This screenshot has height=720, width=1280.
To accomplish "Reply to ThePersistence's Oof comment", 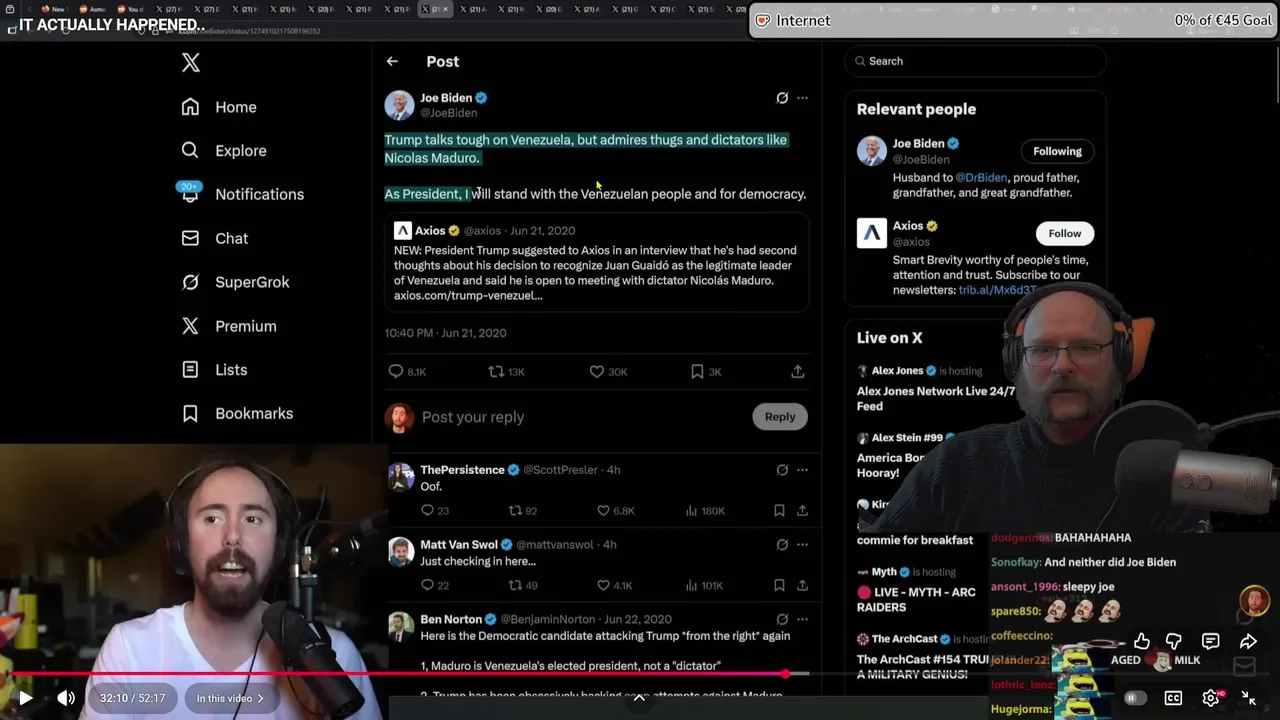I will click(427, 511).
